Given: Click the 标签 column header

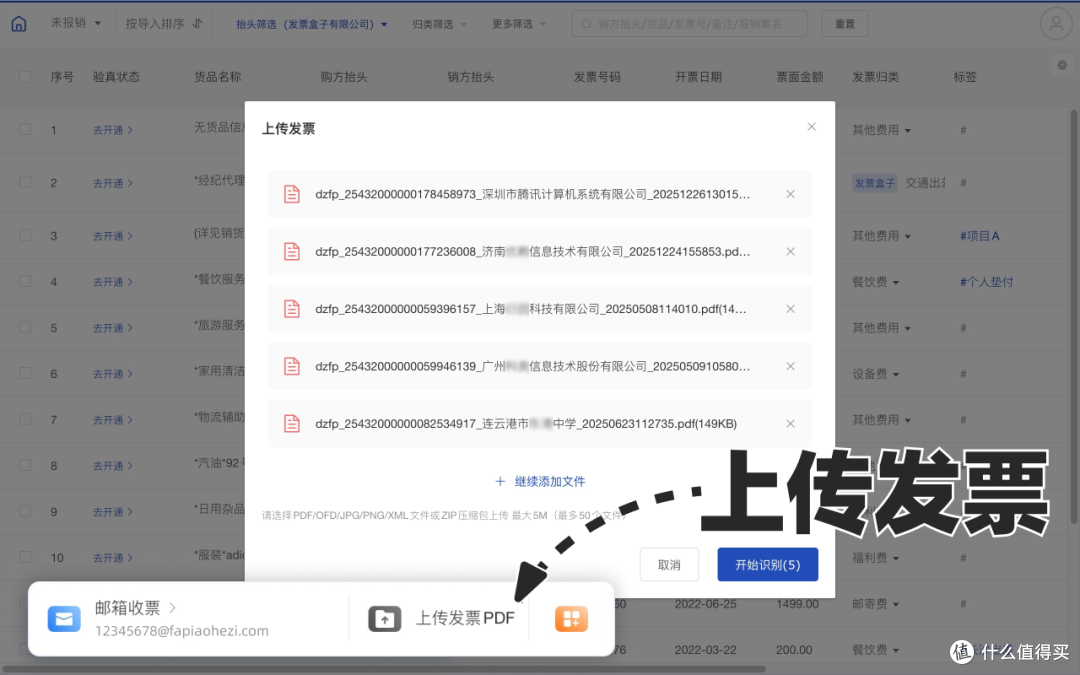Looking at the screenshot, I should pos(965,76).
